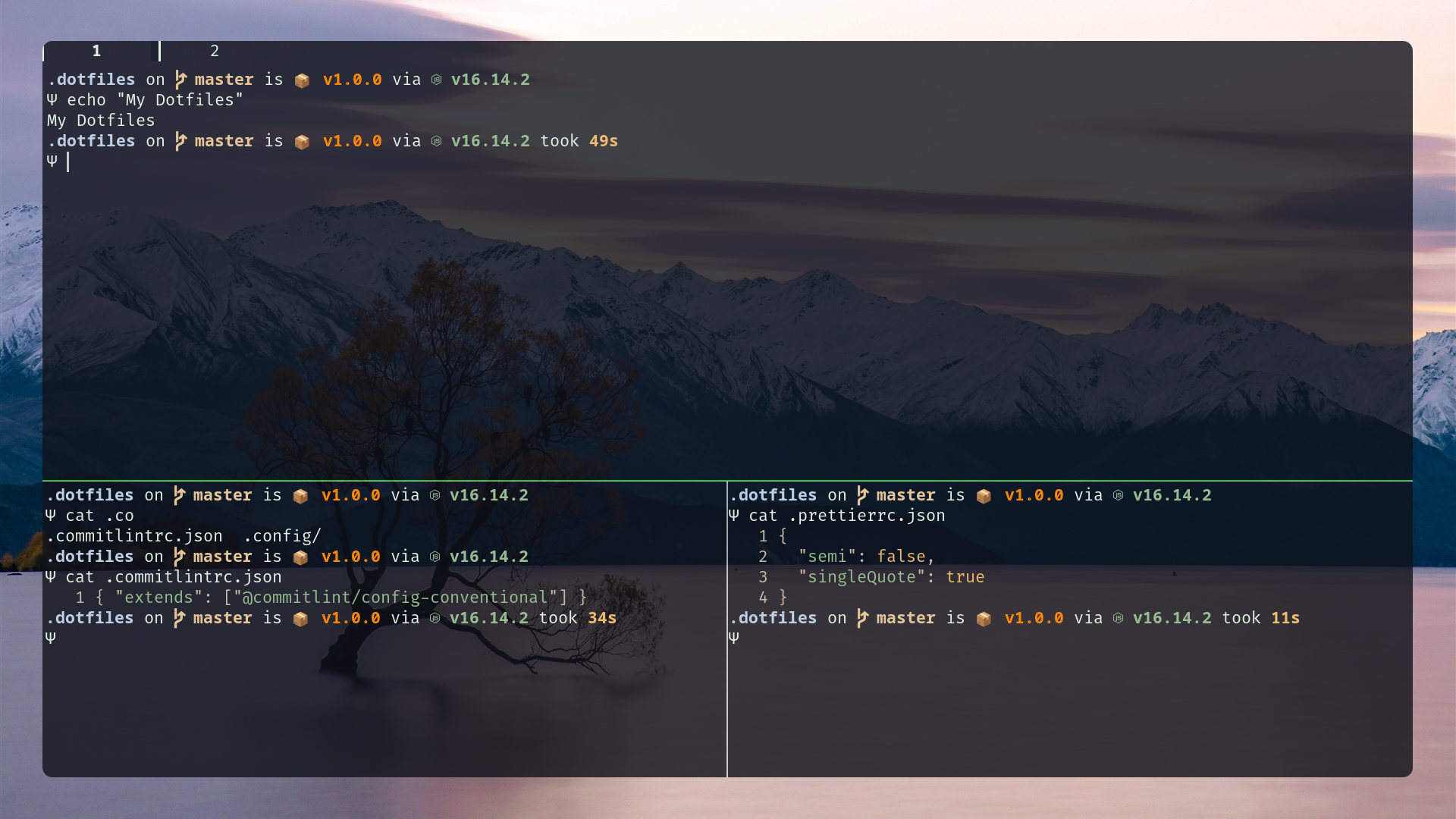Click the git branch icon above the echo command
This screenshot has width=1456, height=819.
coord(180,80)
